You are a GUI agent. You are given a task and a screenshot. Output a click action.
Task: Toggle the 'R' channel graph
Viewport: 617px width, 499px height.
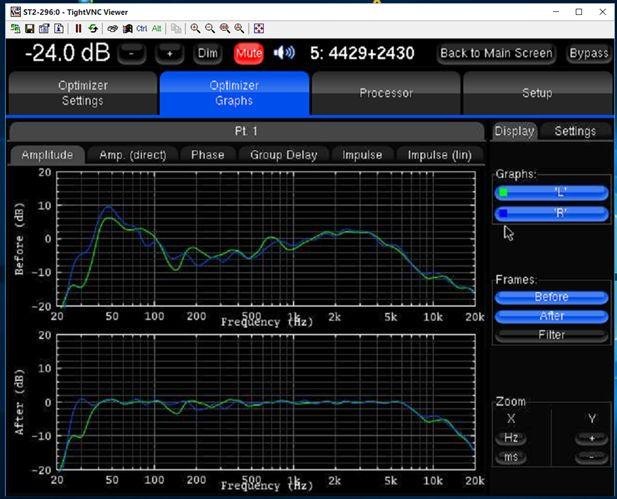pyautogui.click(x=551, y=214)
